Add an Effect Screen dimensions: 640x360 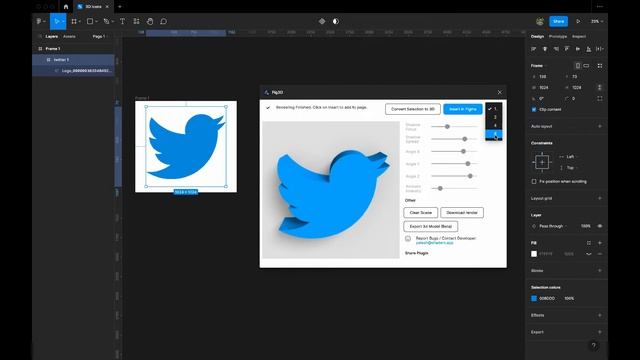click(x=600, y=315)
